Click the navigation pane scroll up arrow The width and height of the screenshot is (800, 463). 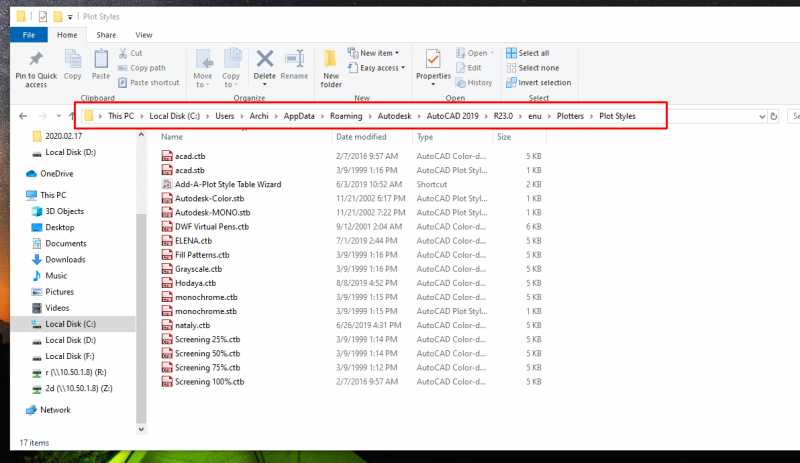[x=141, y=135]
